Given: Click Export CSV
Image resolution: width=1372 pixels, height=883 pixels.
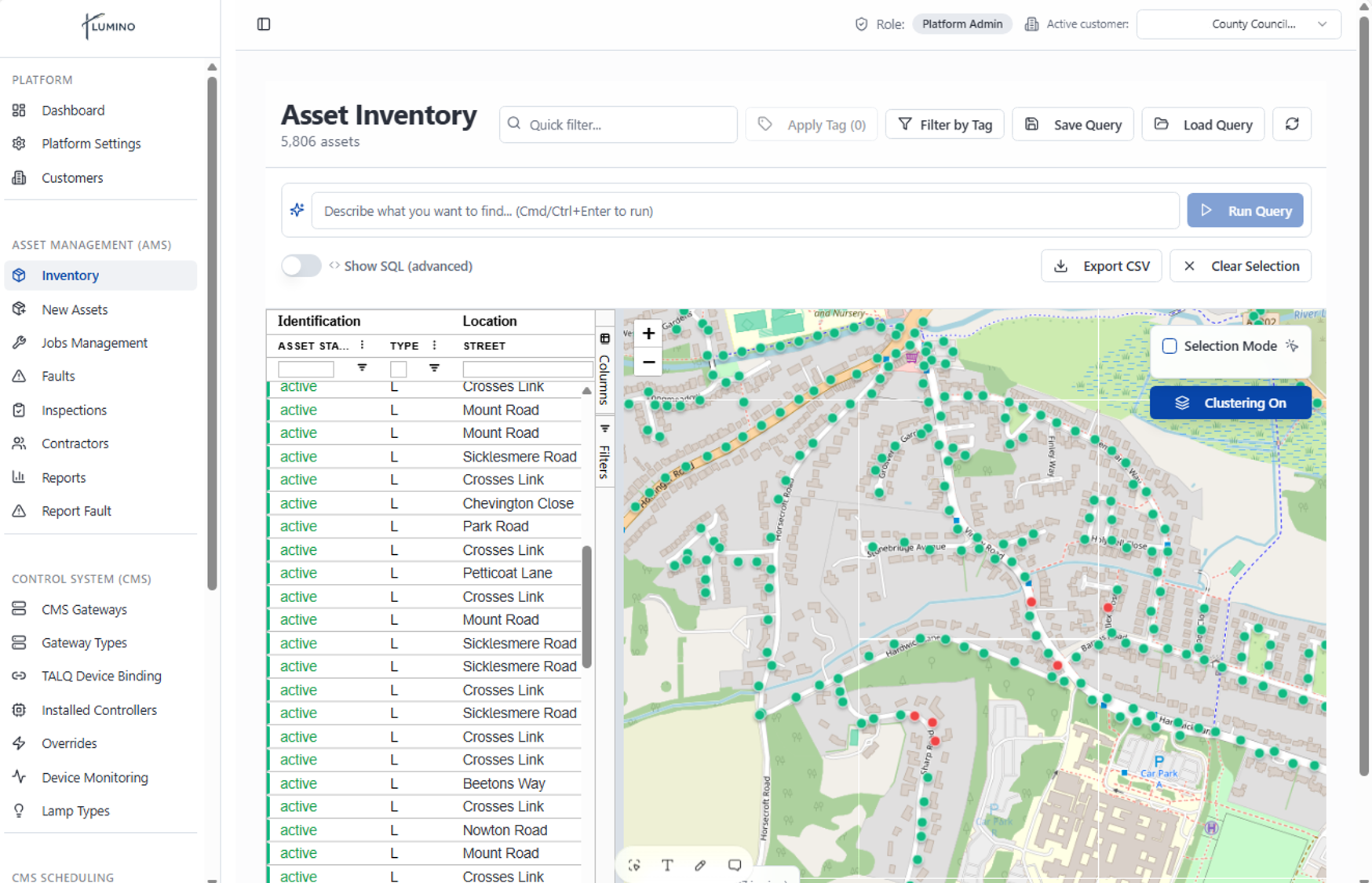Looking at the screenshot, I should (1101, 266).
